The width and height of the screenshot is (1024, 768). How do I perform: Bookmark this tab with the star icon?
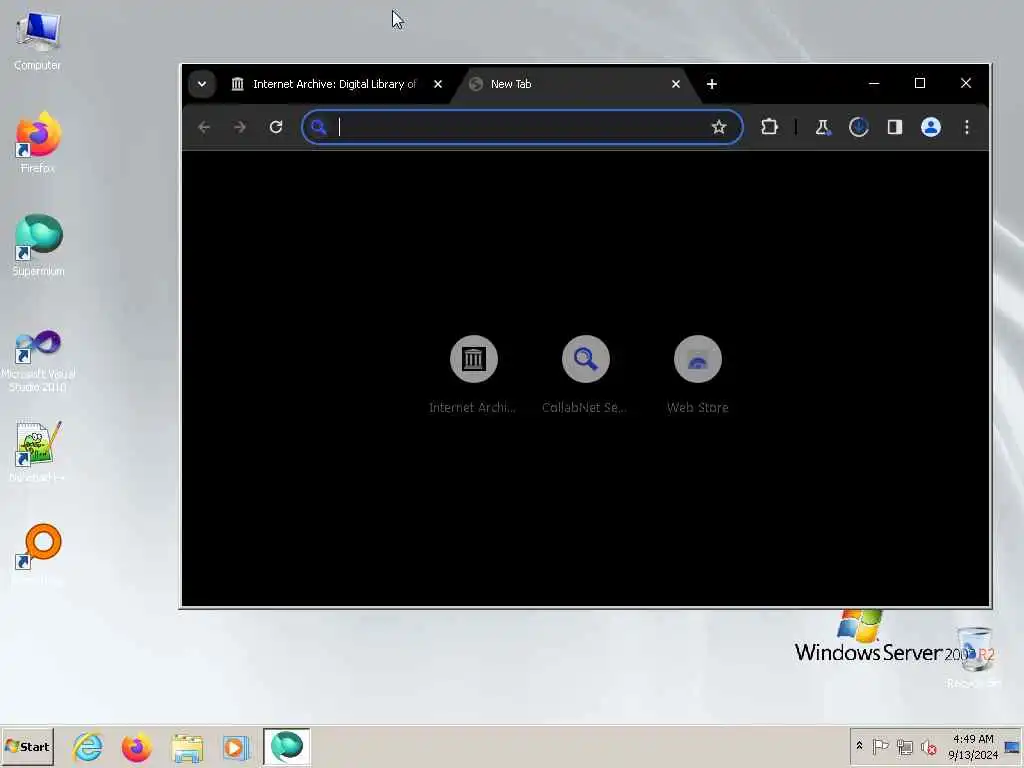pos(719,127)
